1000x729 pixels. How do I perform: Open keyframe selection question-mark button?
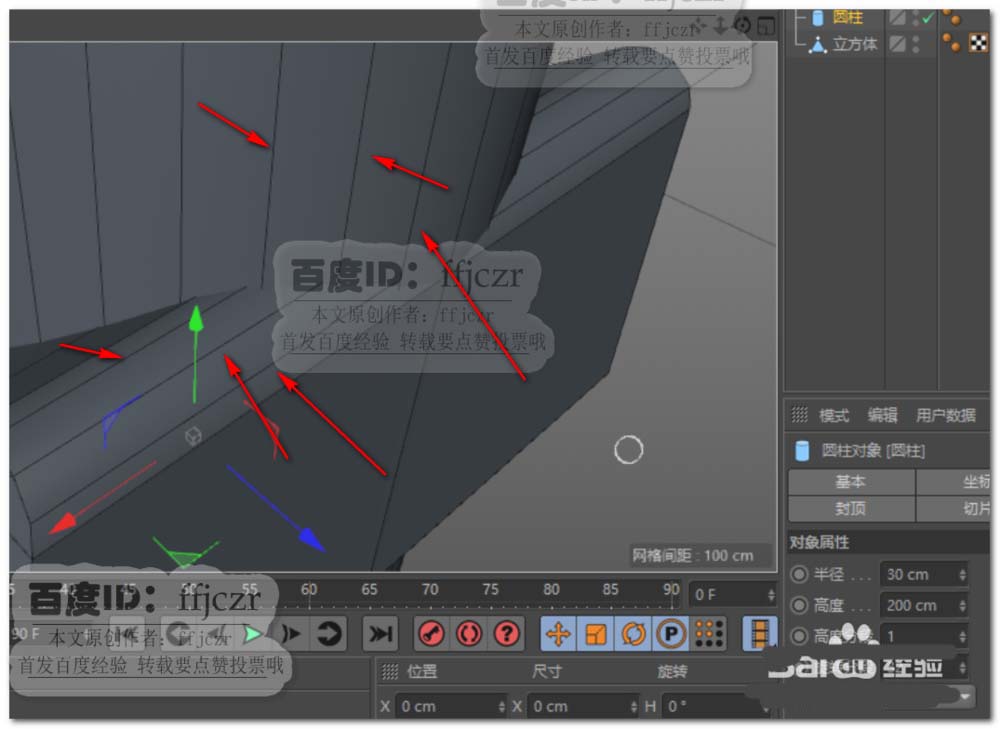point(507,634)
